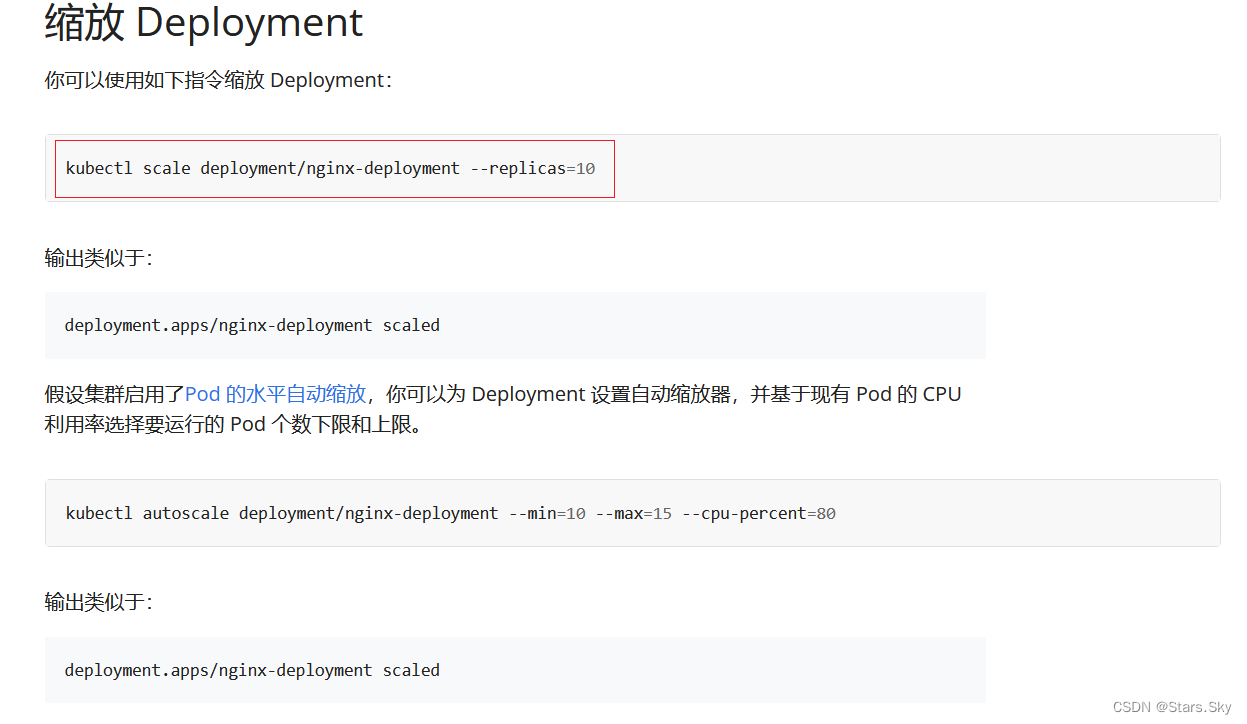
Task: Open the "Pod 的水平自动缩放" link
Action: click(x=275, y=394)
